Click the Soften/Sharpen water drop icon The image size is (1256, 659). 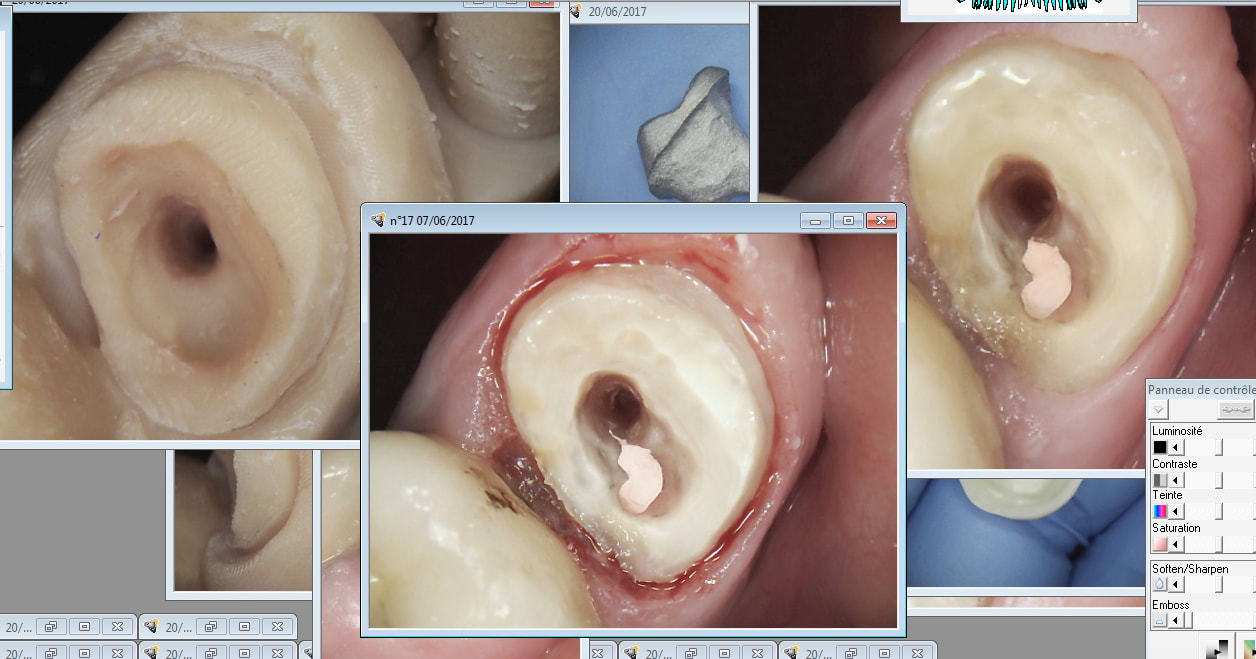tap(1160, 584)
